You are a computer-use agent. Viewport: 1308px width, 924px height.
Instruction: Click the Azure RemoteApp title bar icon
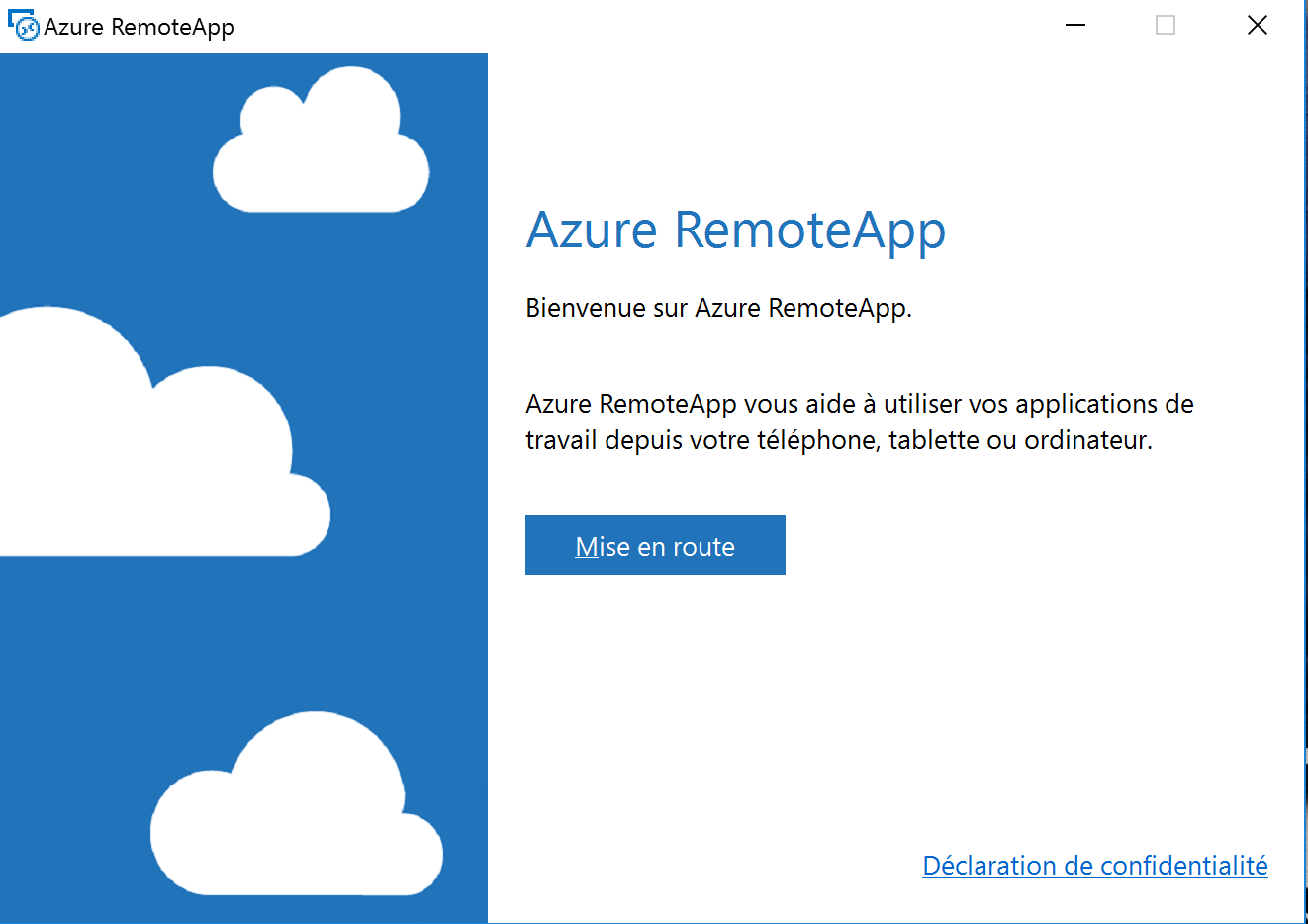[x=23, y=27]
